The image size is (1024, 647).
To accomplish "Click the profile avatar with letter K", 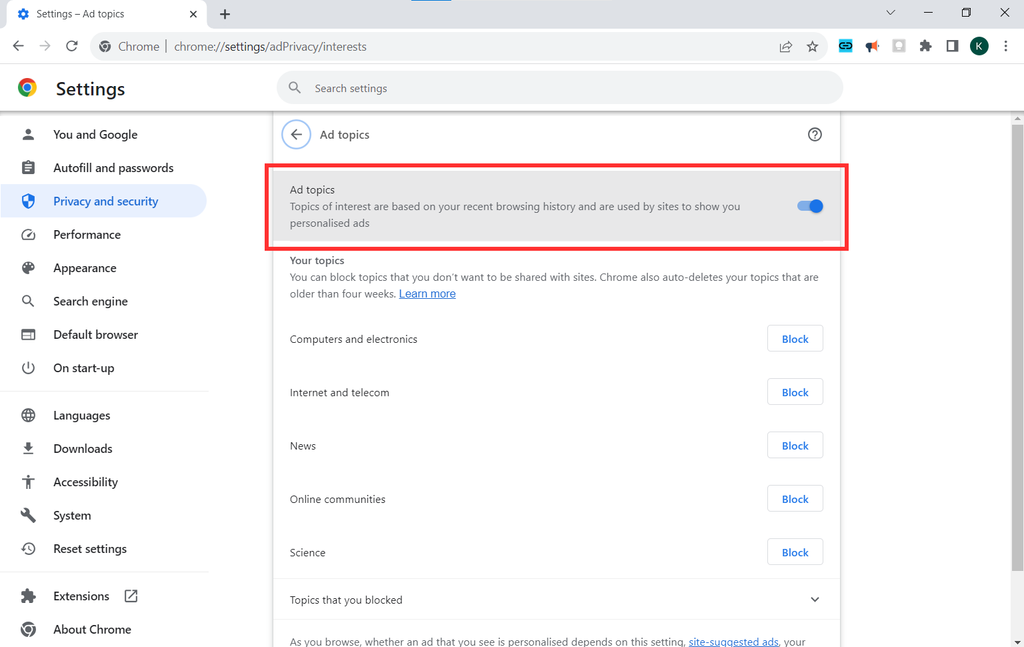I will pos(979,46).
